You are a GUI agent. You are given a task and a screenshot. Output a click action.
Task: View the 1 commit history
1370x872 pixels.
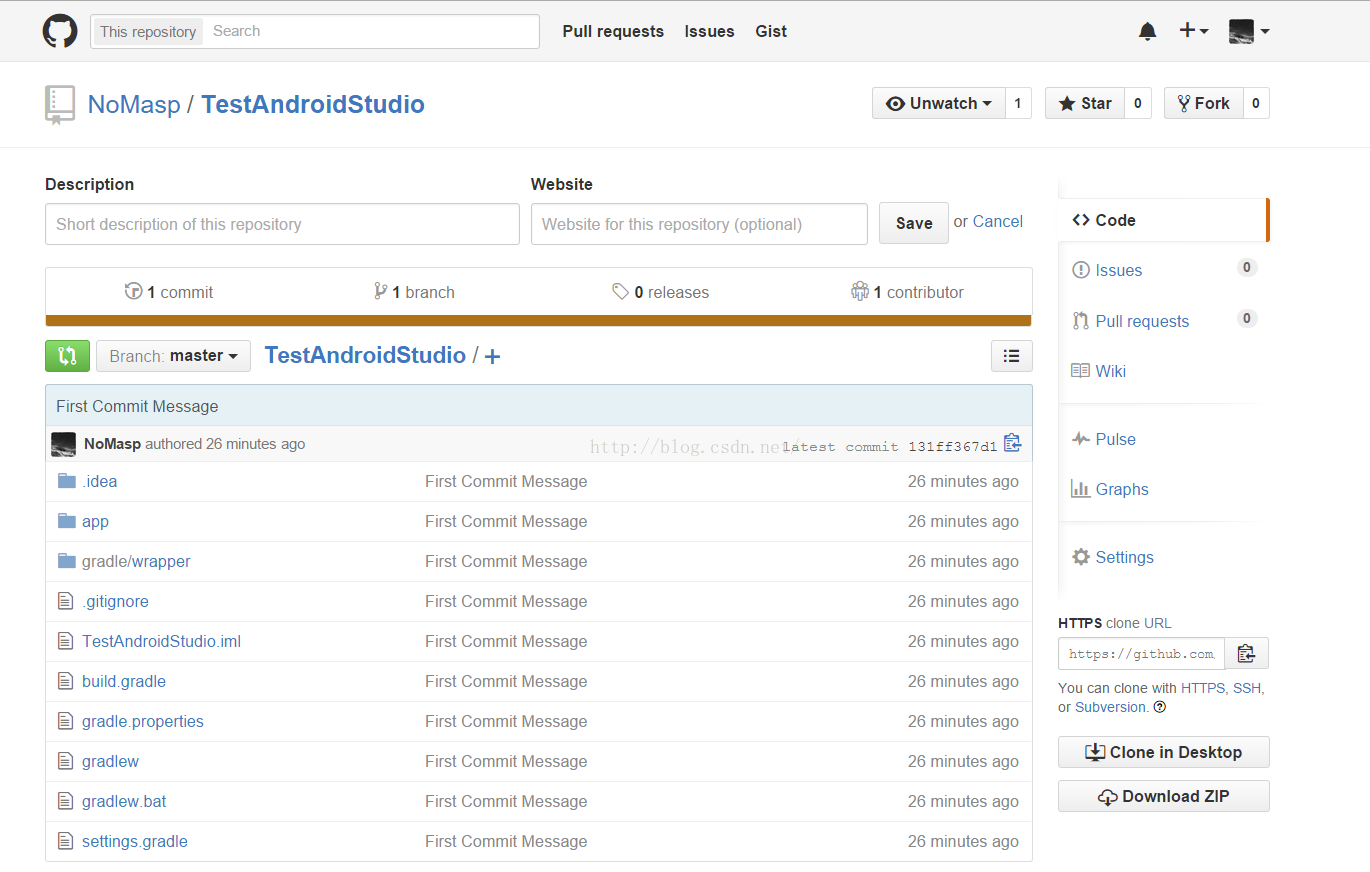click(x=169, y=292)
